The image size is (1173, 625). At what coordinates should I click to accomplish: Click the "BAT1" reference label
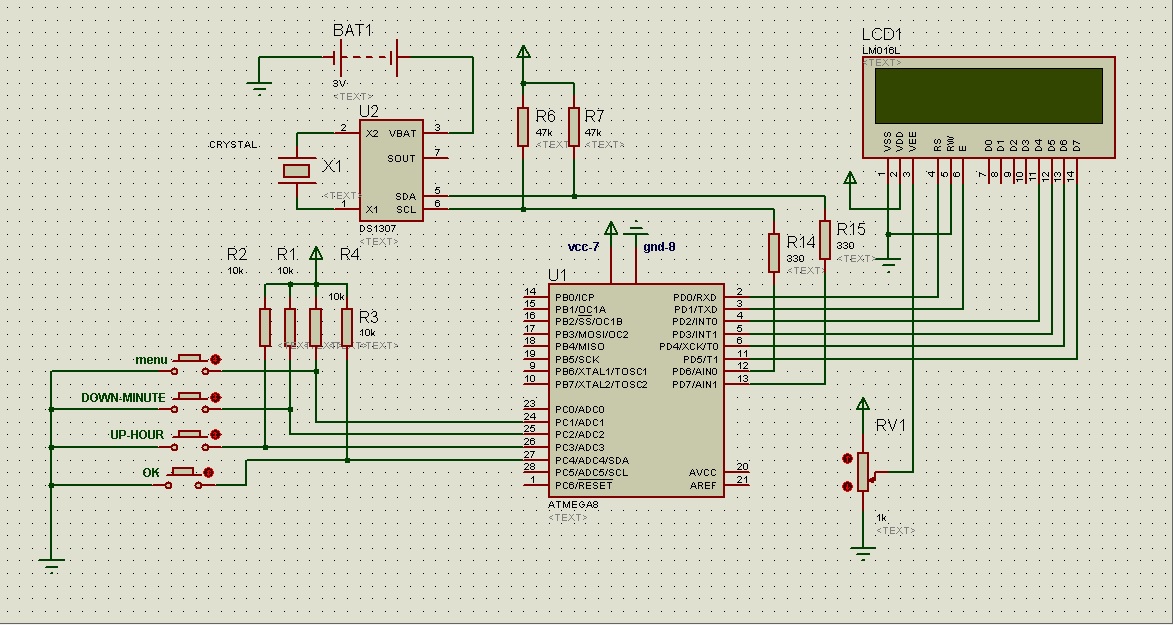point(352,31)
